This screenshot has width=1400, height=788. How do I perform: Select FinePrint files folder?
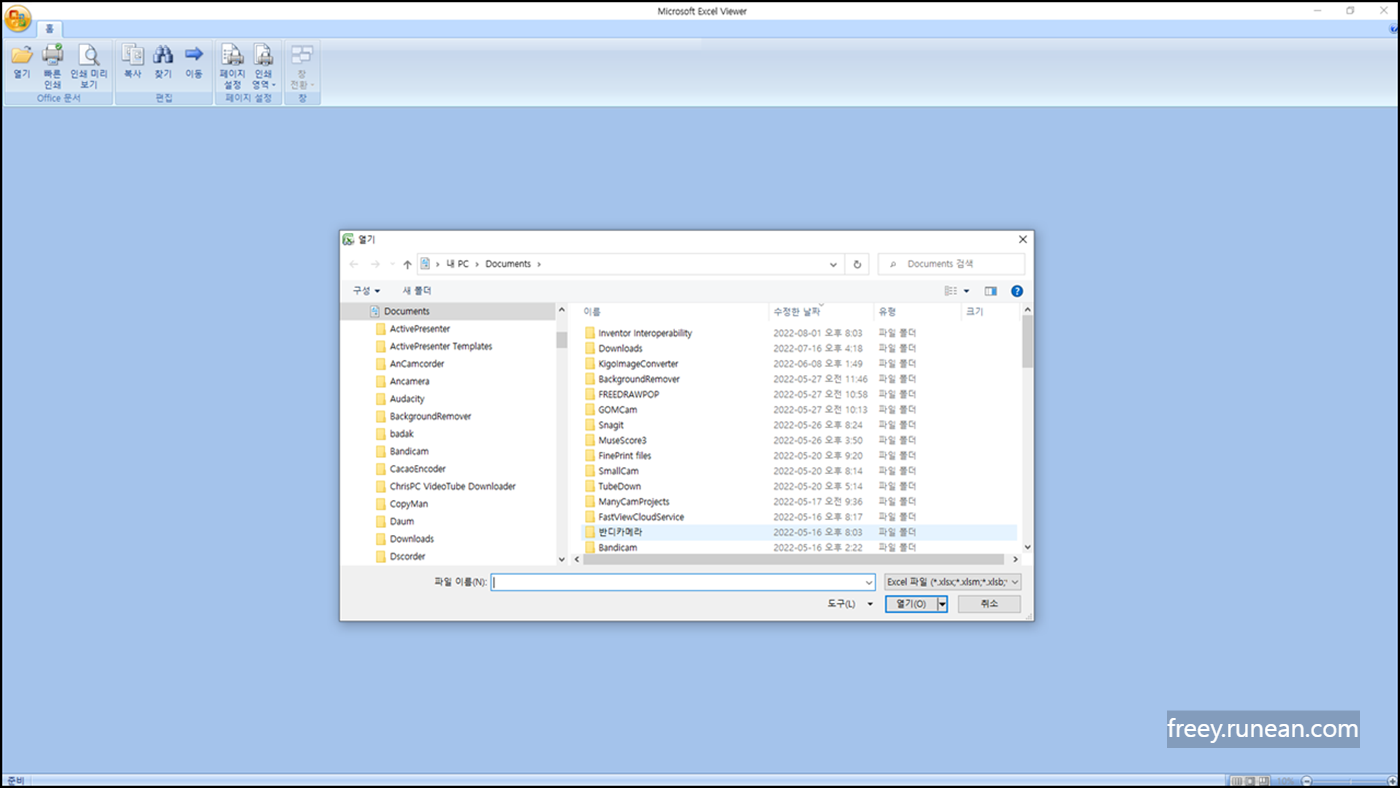pyautogui.click(x=624, y=456)
